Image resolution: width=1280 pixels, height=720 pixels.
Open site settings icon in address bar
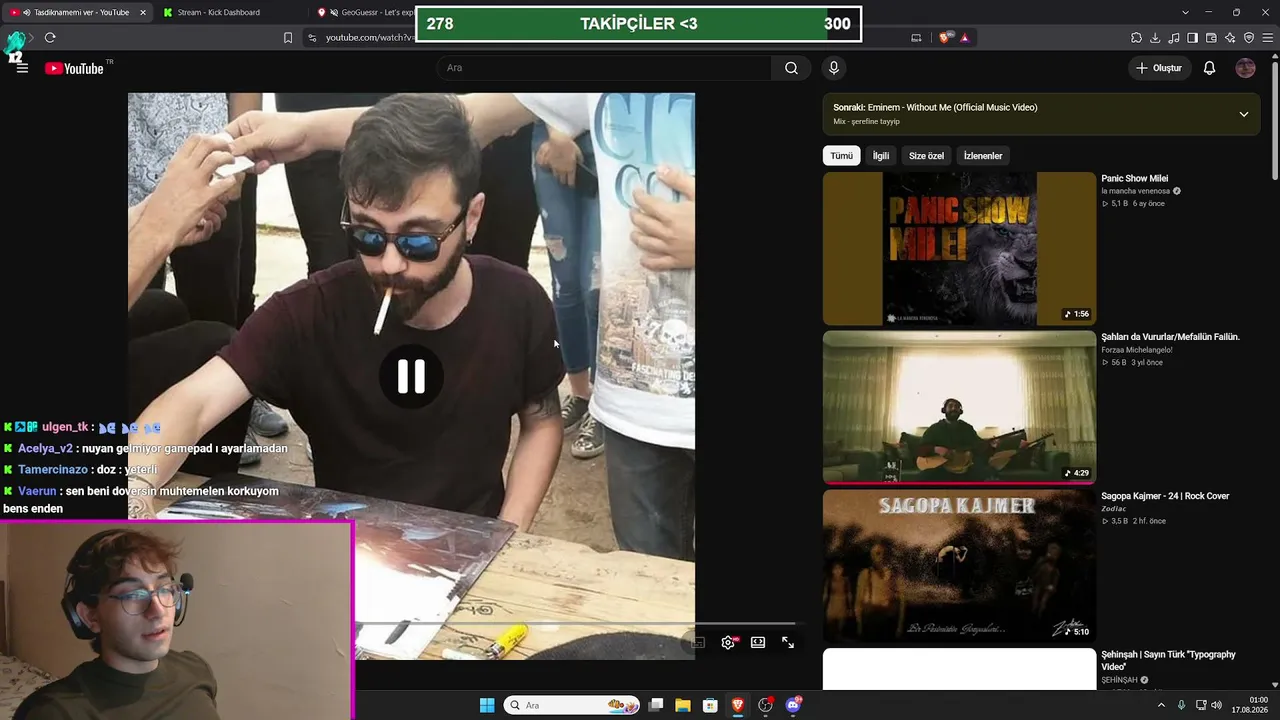[312, 38]
